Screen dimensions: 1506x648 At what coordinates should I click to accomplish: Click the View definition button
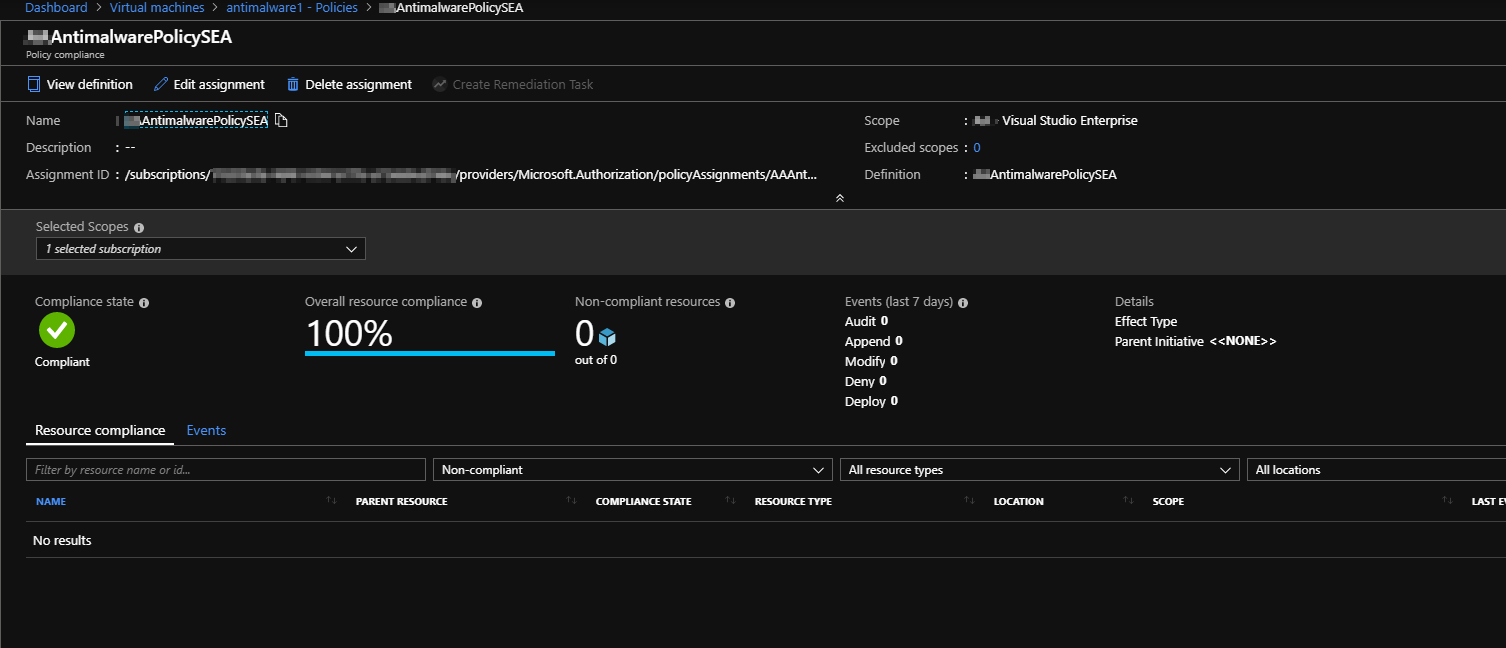click(80, 84)
